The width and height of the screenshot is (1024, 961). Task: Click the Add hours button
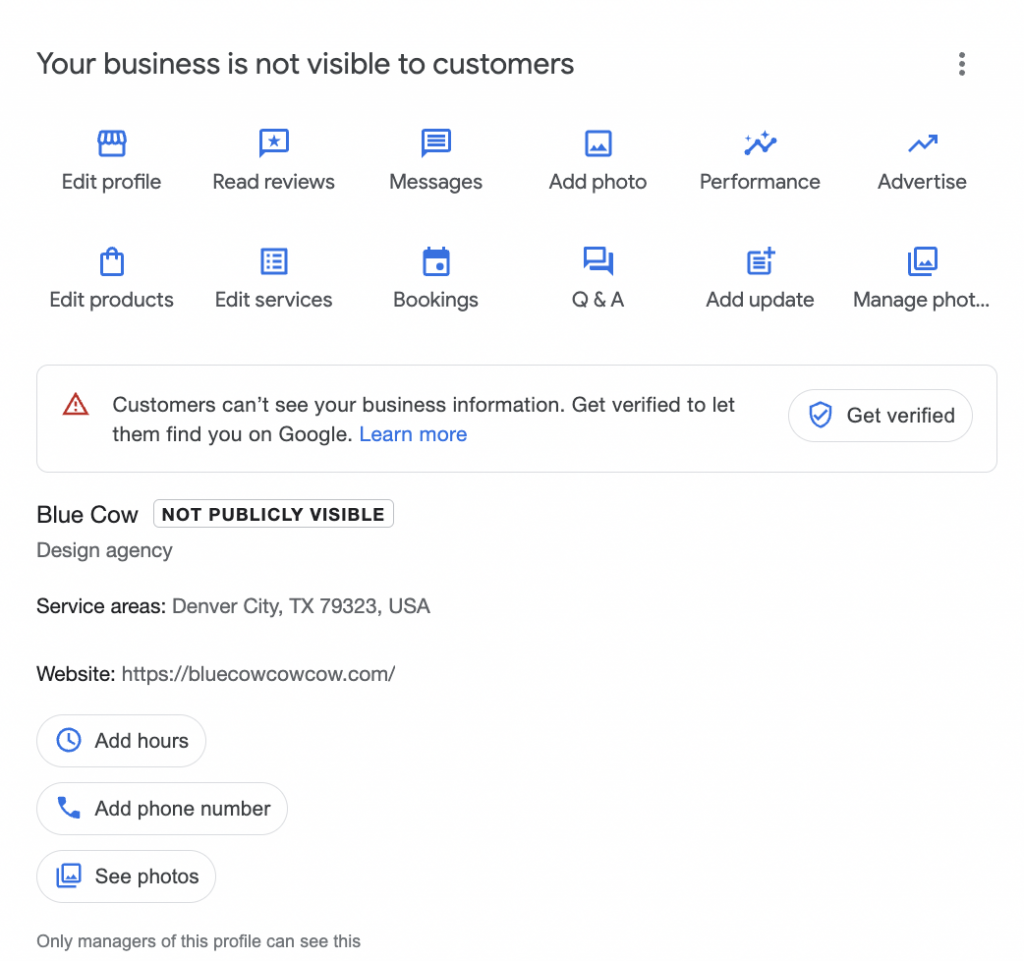pyautogui.click(x=121, y=741)
